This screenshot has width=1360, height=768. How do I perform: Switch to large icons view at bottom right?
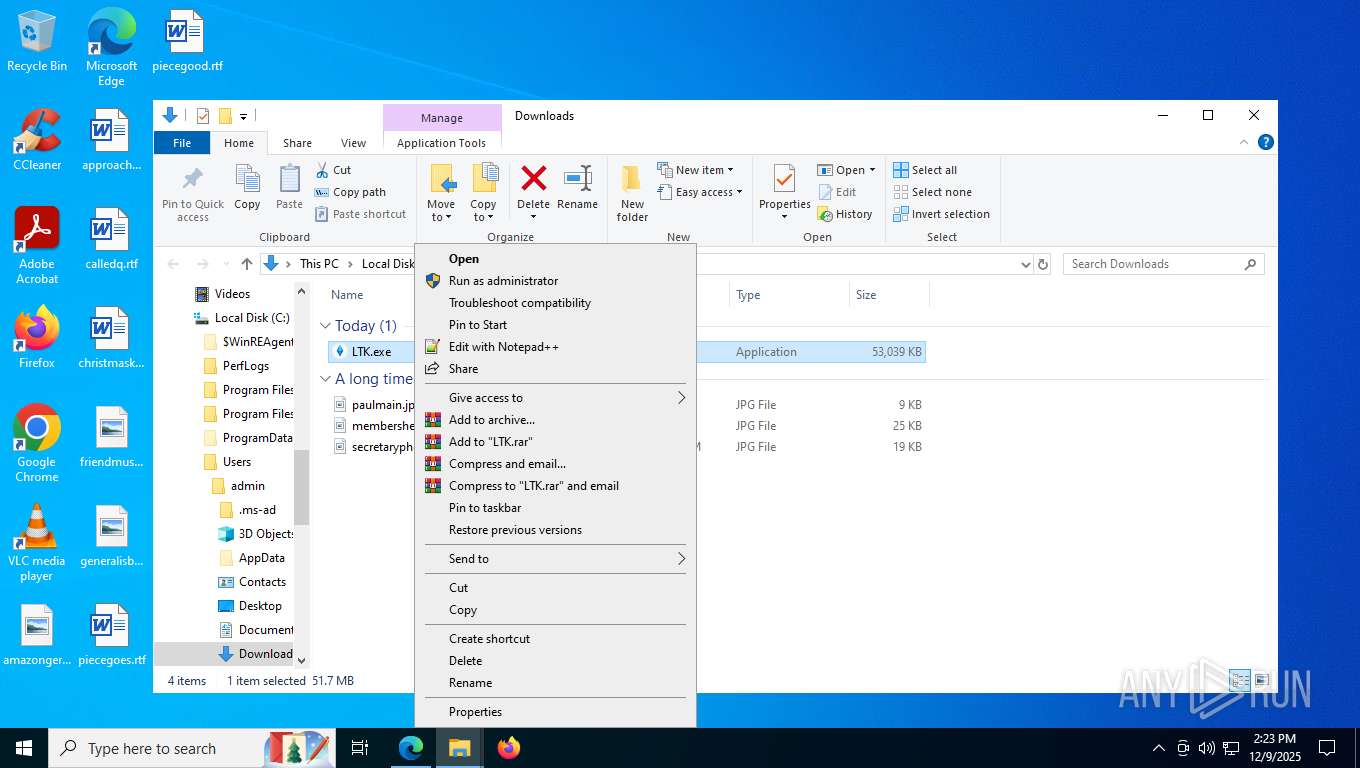[x=1262, y=680]
